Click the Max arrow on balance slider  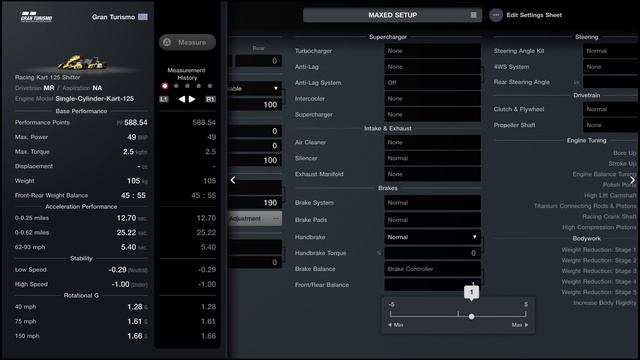(520, 325)
